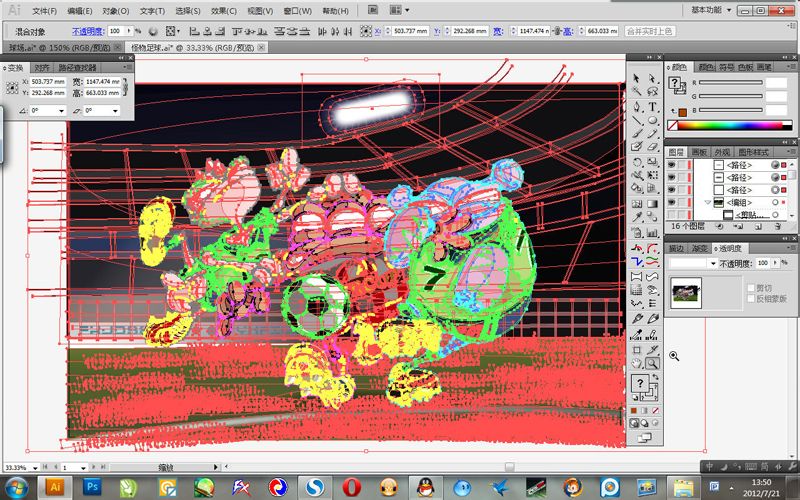Hide the first <路径> layer via eye icon
The image size is (800, 500).
coord(671,165)
